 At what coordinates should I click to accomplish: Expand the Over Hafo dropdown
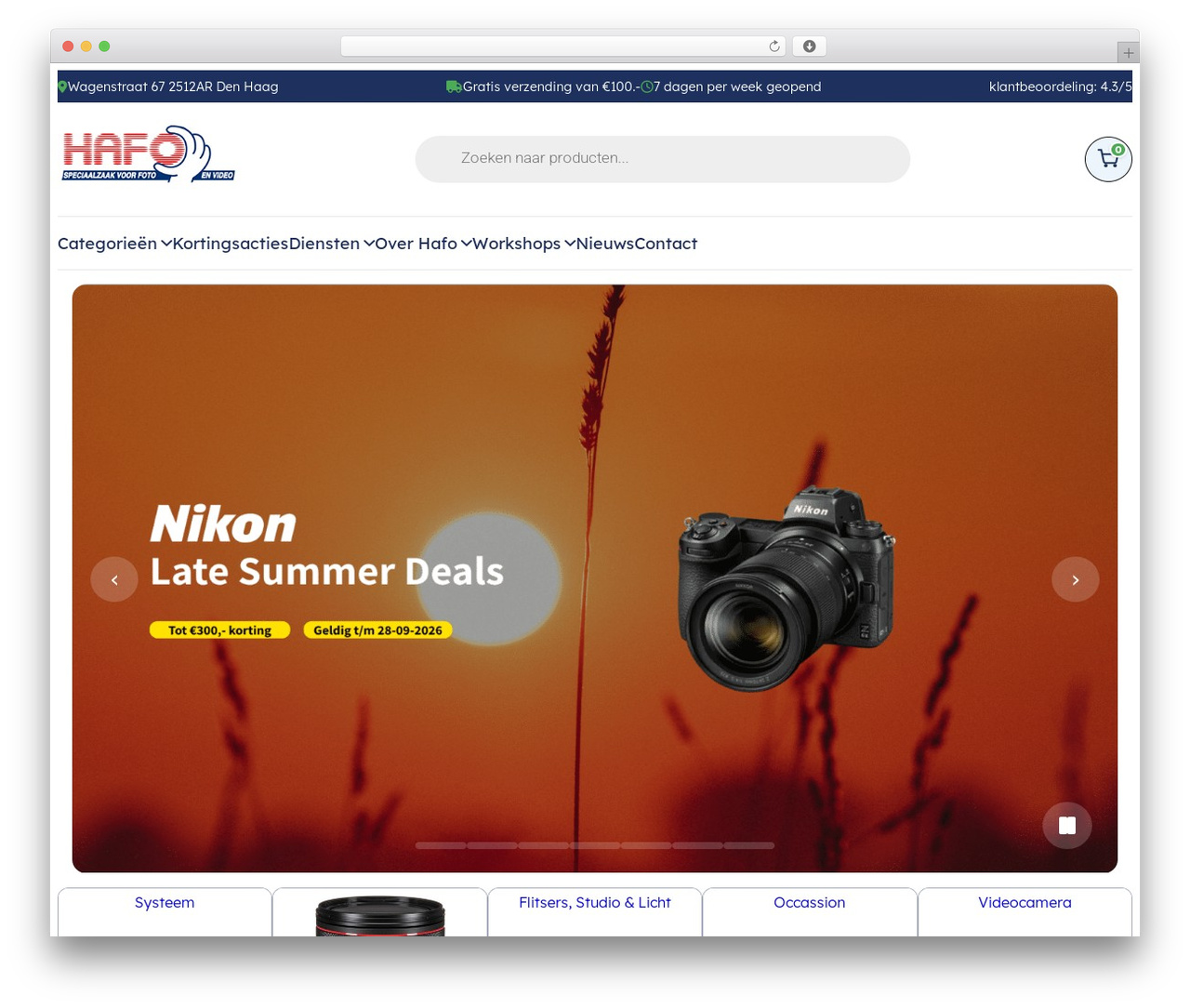point(423,244)
